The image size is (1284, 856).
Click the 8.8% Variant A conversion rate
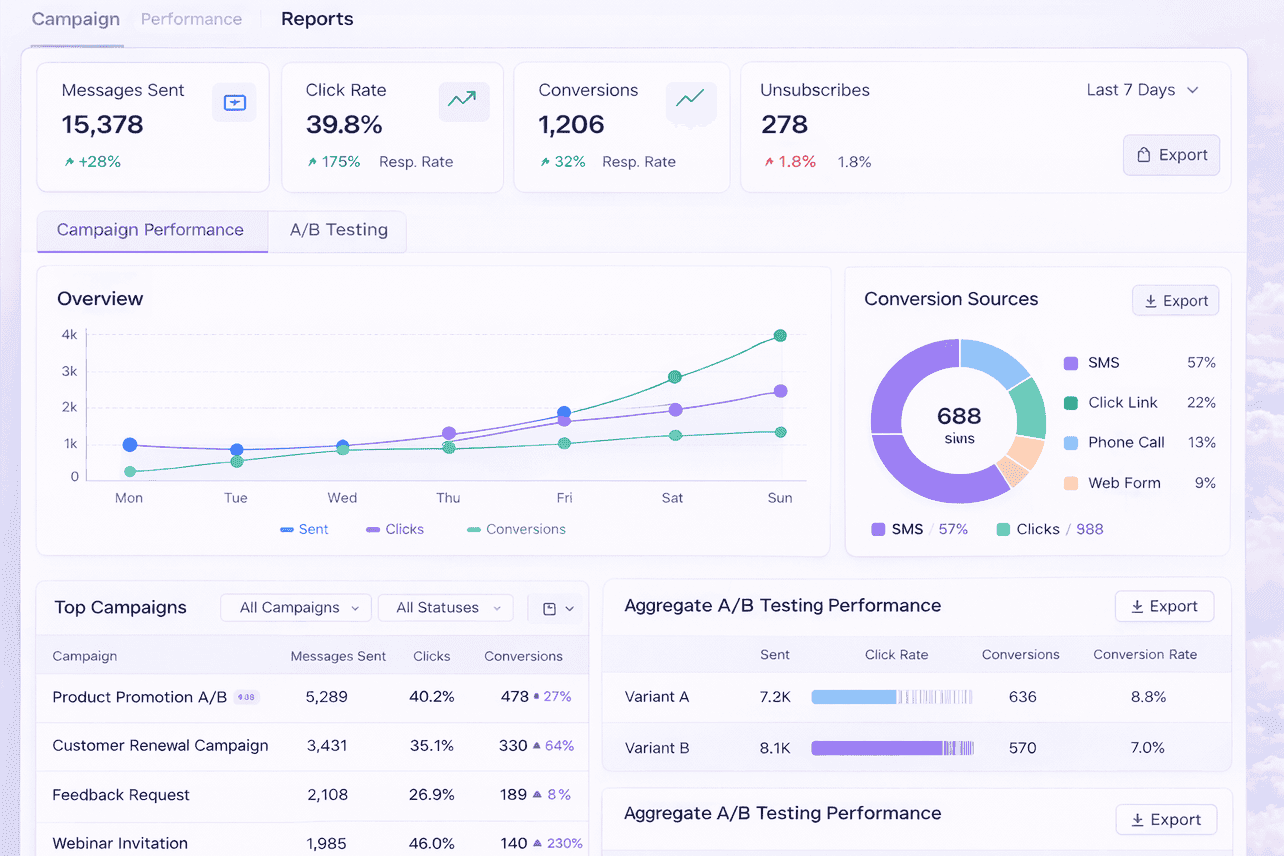(x=1148, y=697)
